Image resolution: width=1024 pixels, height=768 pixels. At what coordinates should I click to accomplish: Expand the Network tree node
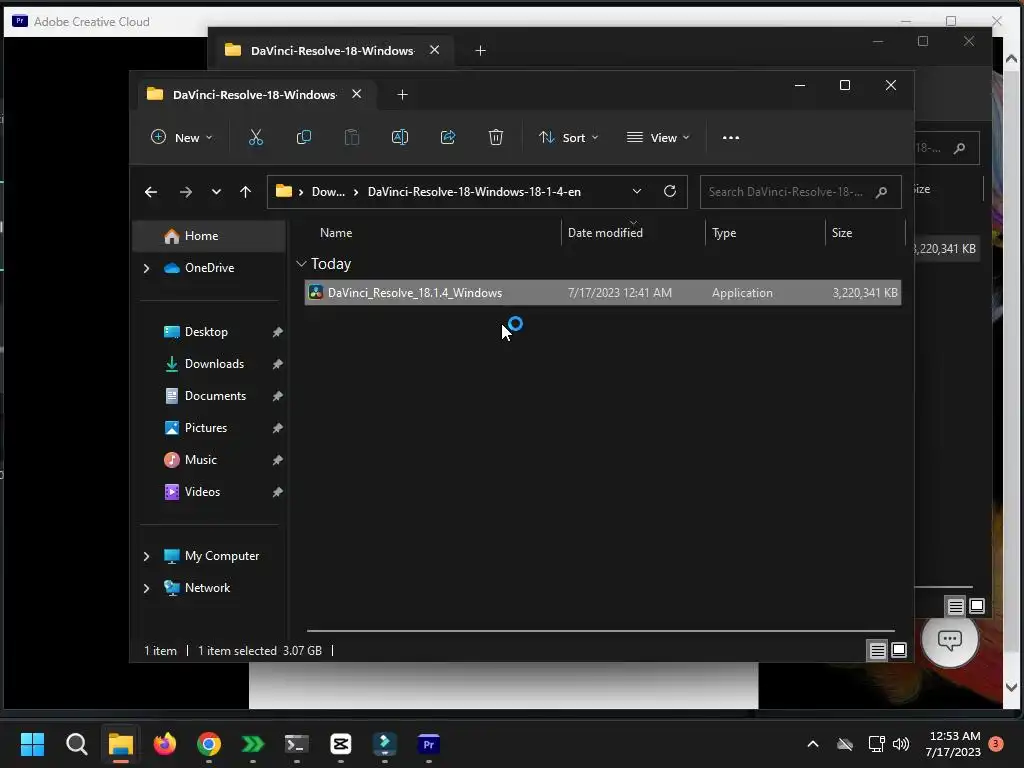tap(146, 588)
